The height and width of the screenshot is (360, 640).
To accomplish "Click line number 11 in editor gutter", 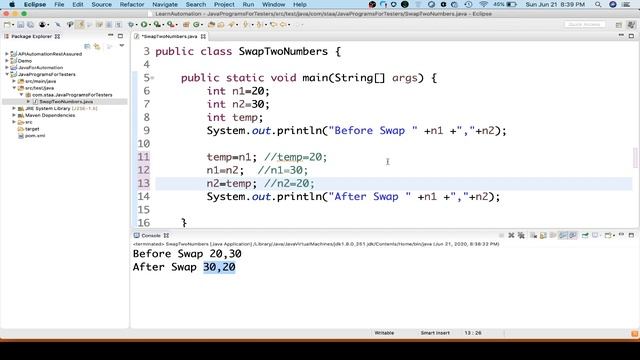I will point(143,157).
